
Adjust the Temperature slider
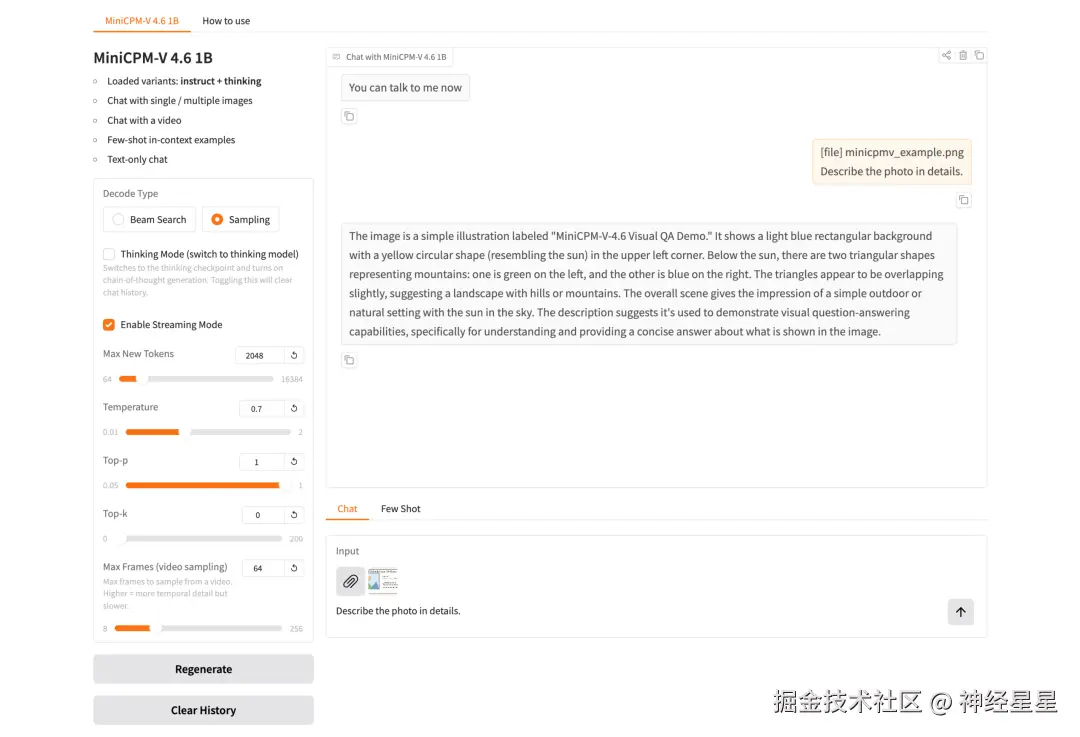tap(208, 432)
